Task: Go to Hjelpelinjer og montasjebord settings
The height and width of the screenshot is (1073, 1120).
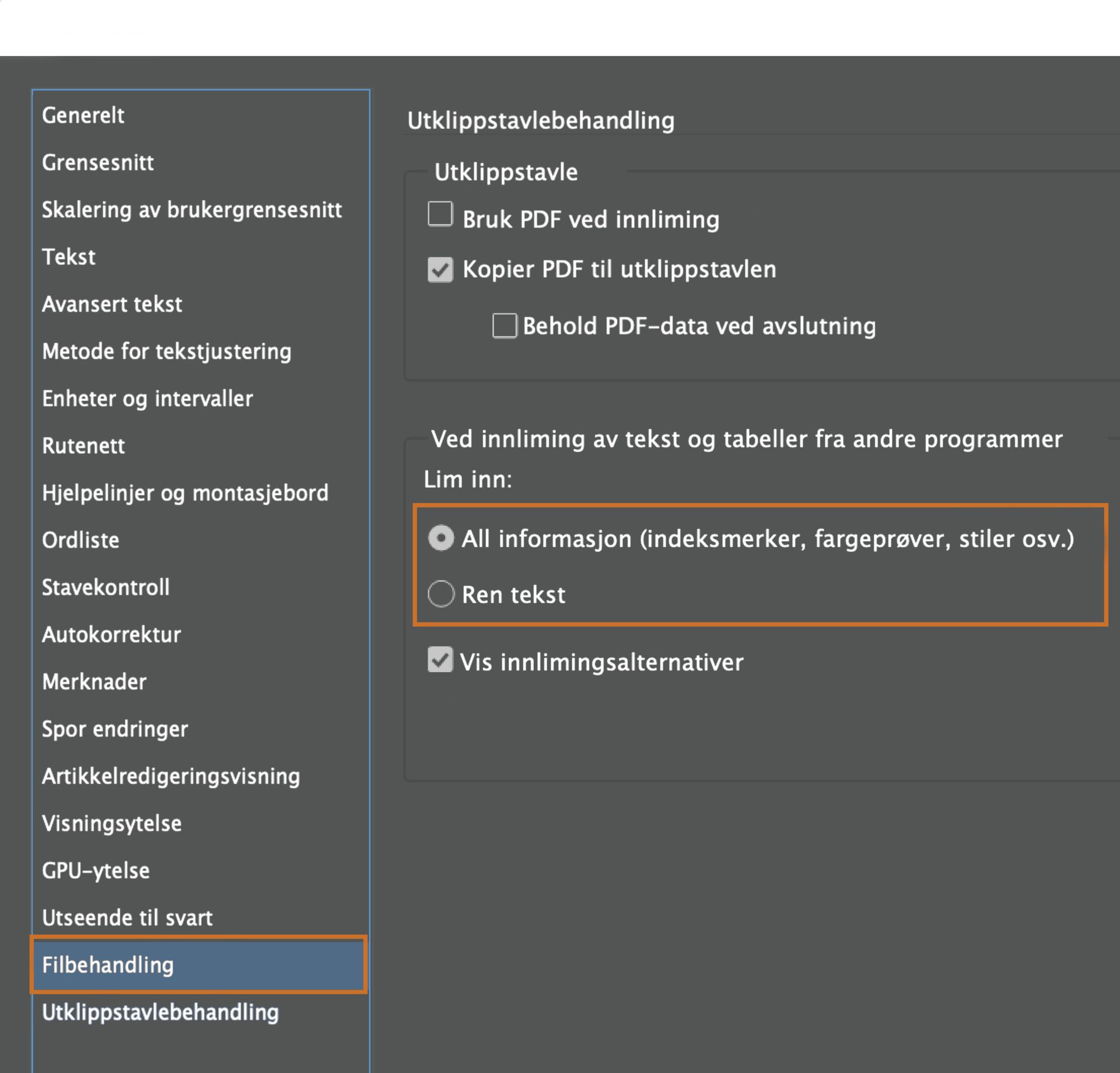Action: (x=185, y=494)
